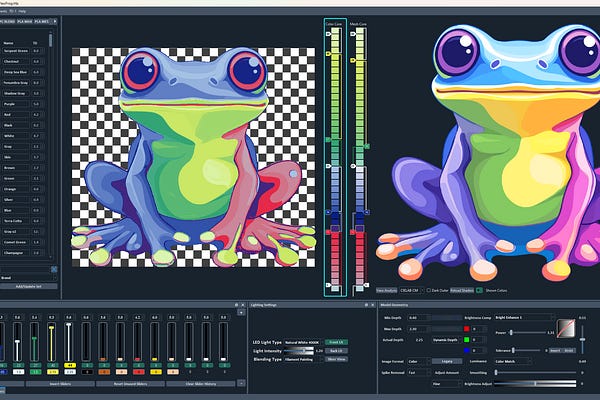
Task: Select the Color Core column
Action: pos(335,157)
